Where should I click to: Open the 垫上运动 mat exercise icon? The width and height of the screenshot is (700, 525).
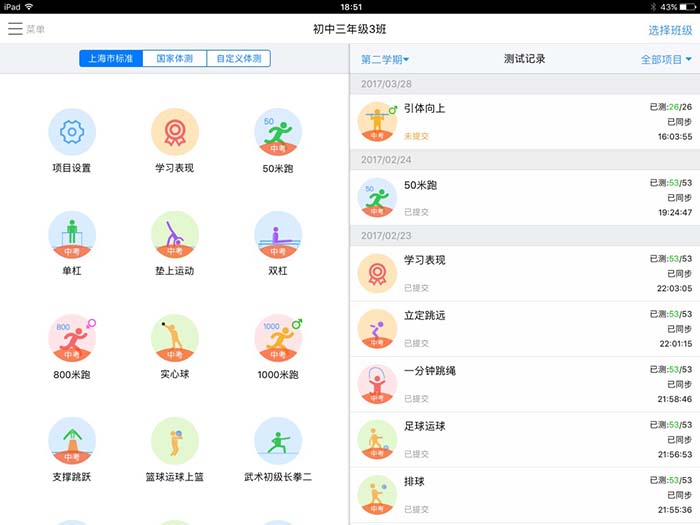point(175,235)
